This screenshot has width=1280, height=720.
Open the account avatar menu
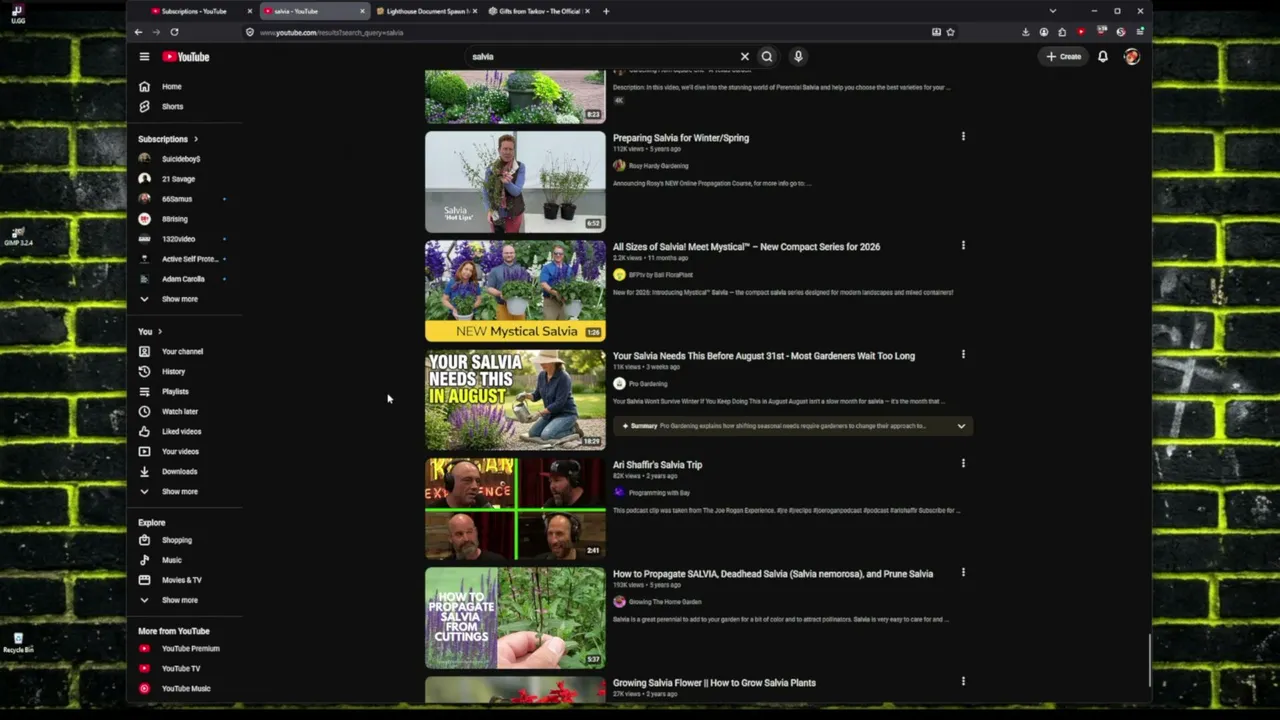pos(1131,57)
